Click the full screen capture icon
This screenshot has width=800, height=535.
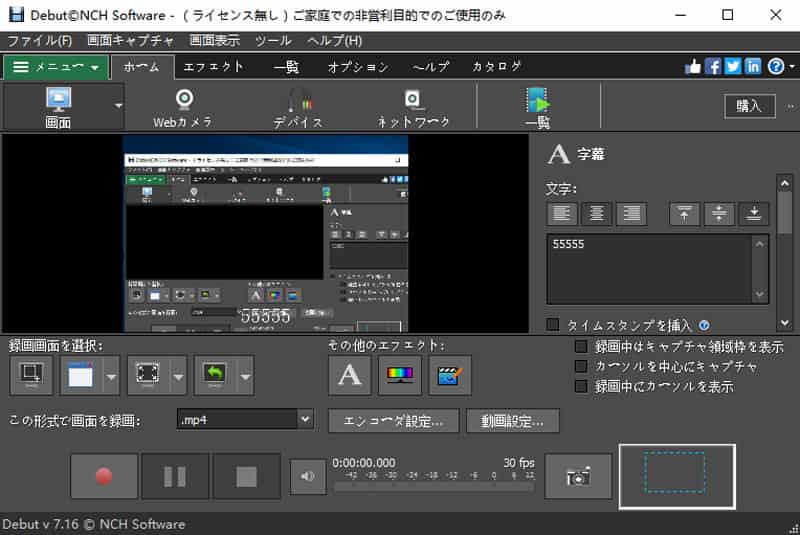tap(148, 376)
